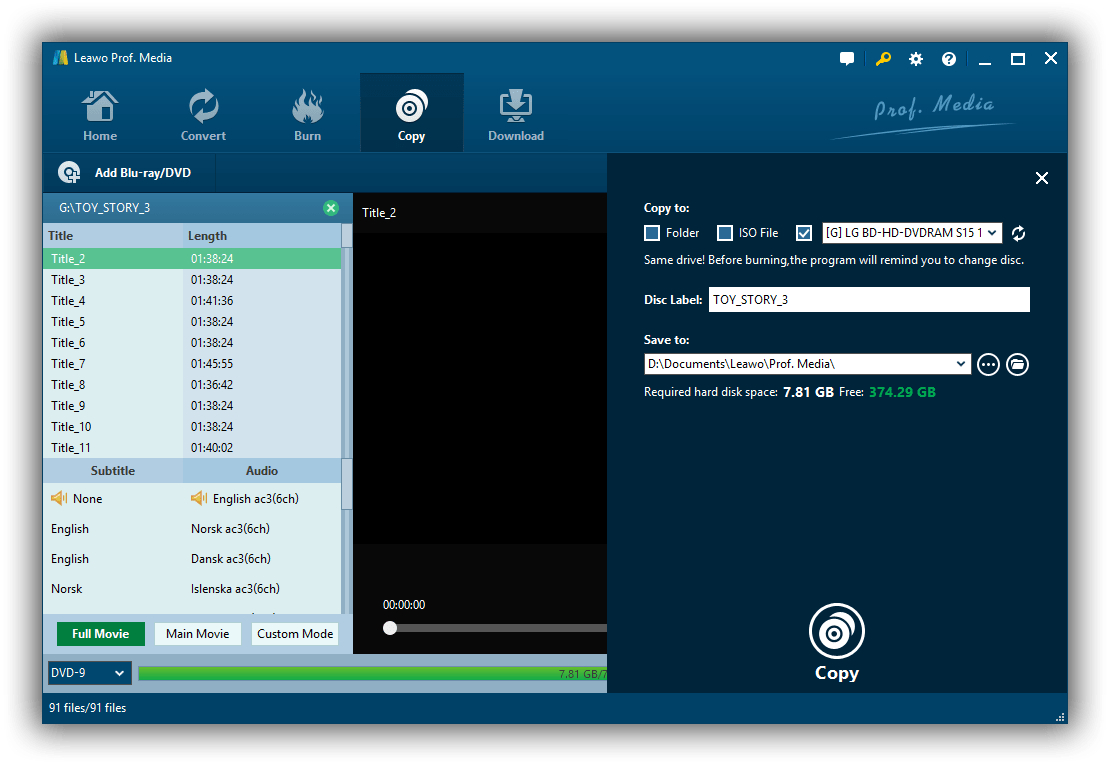The width and height of the screenshot is (1110, 766).
Task: Enable the ISO File checkbox
Action: tap(725, 233)
